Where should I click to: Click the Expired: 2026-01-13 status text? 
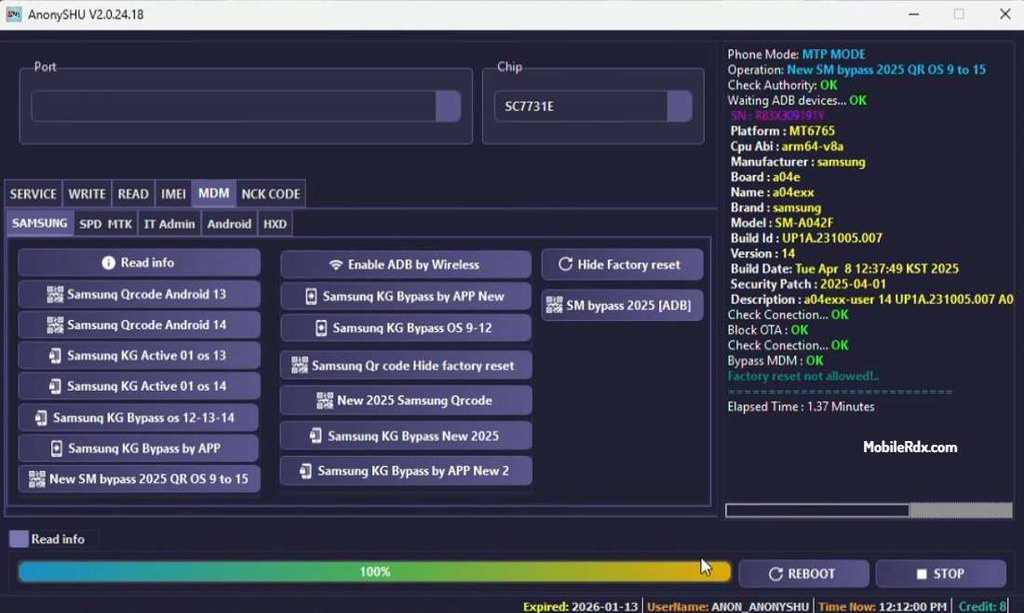[x=580, y=606]
